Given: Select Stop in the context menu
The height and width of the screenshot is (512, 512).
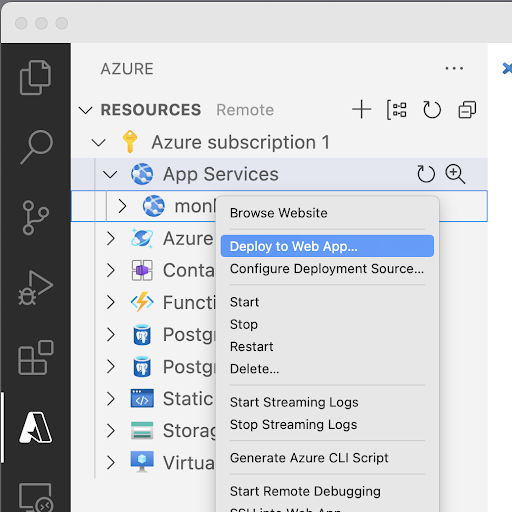Looking at the screenshot, I should 327,324.
